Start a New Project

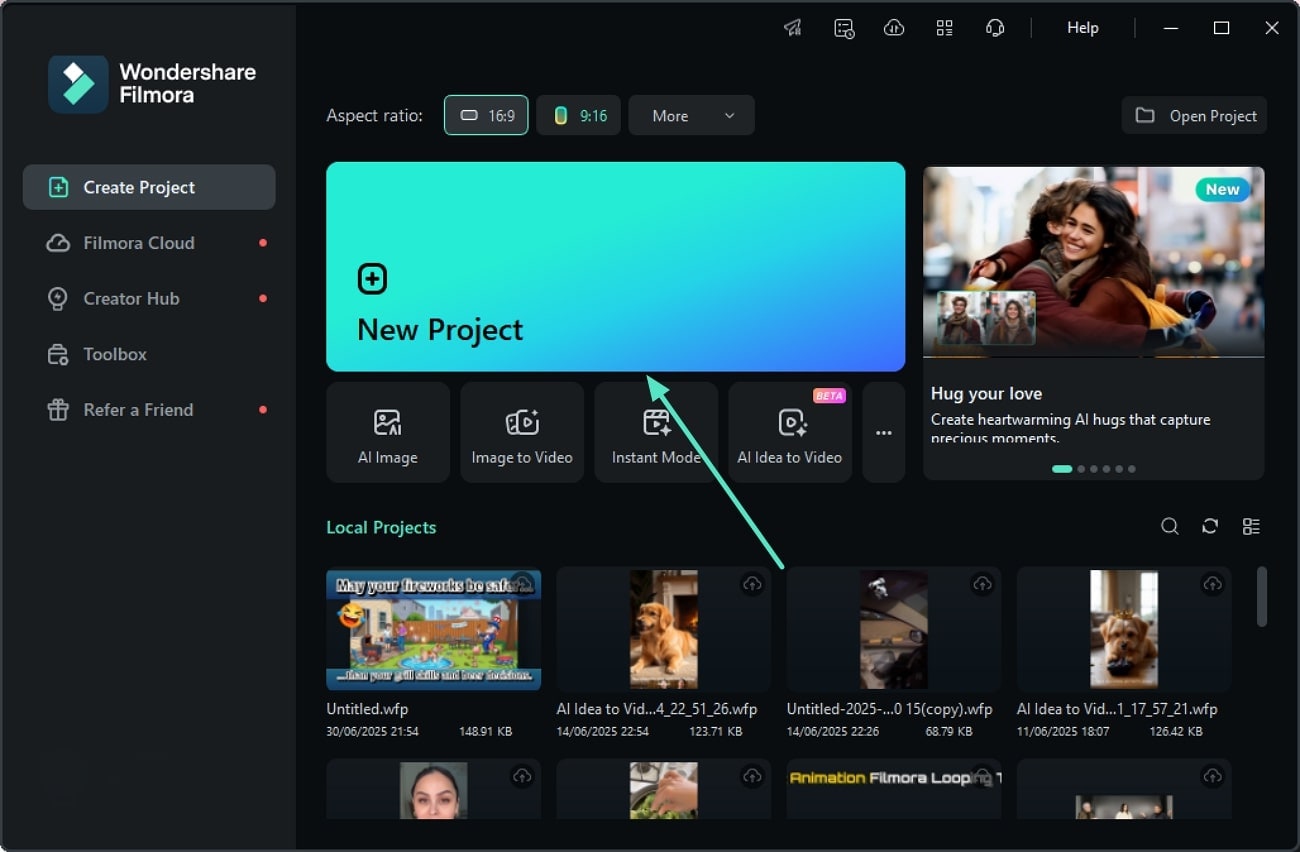coord(615,266)
